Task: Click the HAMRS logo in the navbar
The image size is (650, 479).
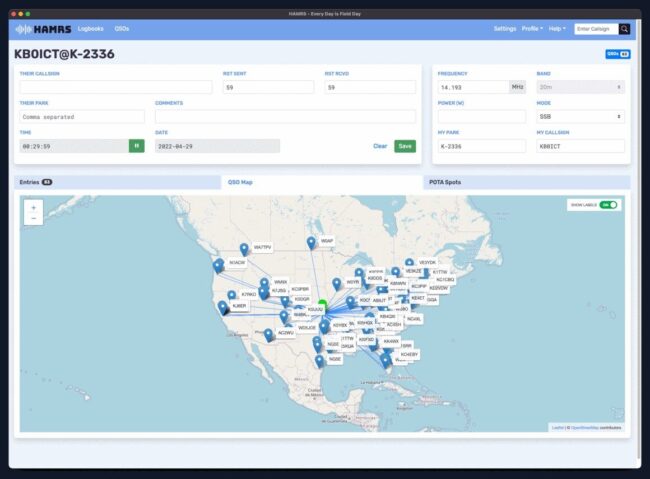Action: [44, 29]
